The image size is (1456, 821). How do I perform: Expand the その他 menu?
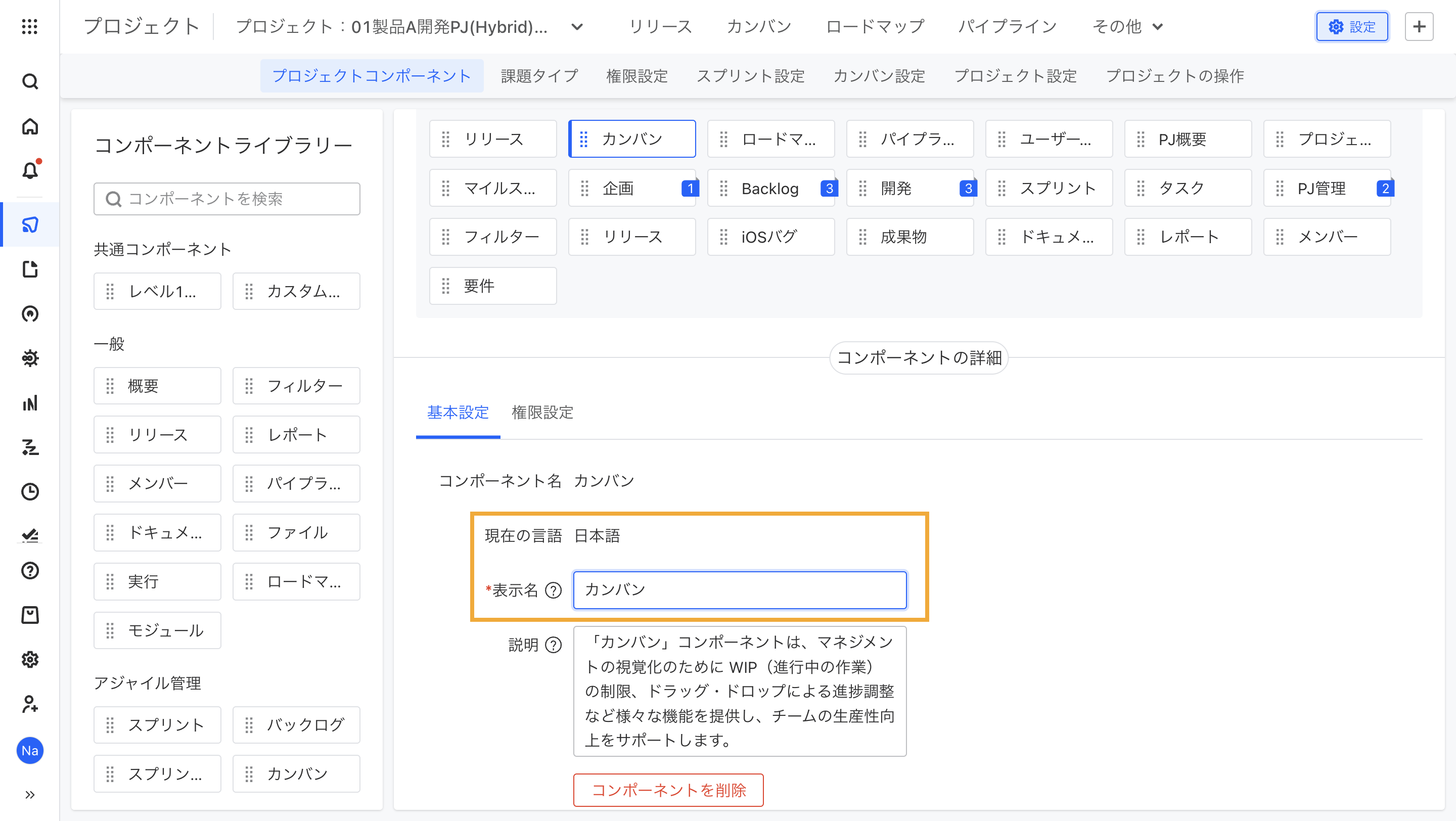pos(1127,27)
